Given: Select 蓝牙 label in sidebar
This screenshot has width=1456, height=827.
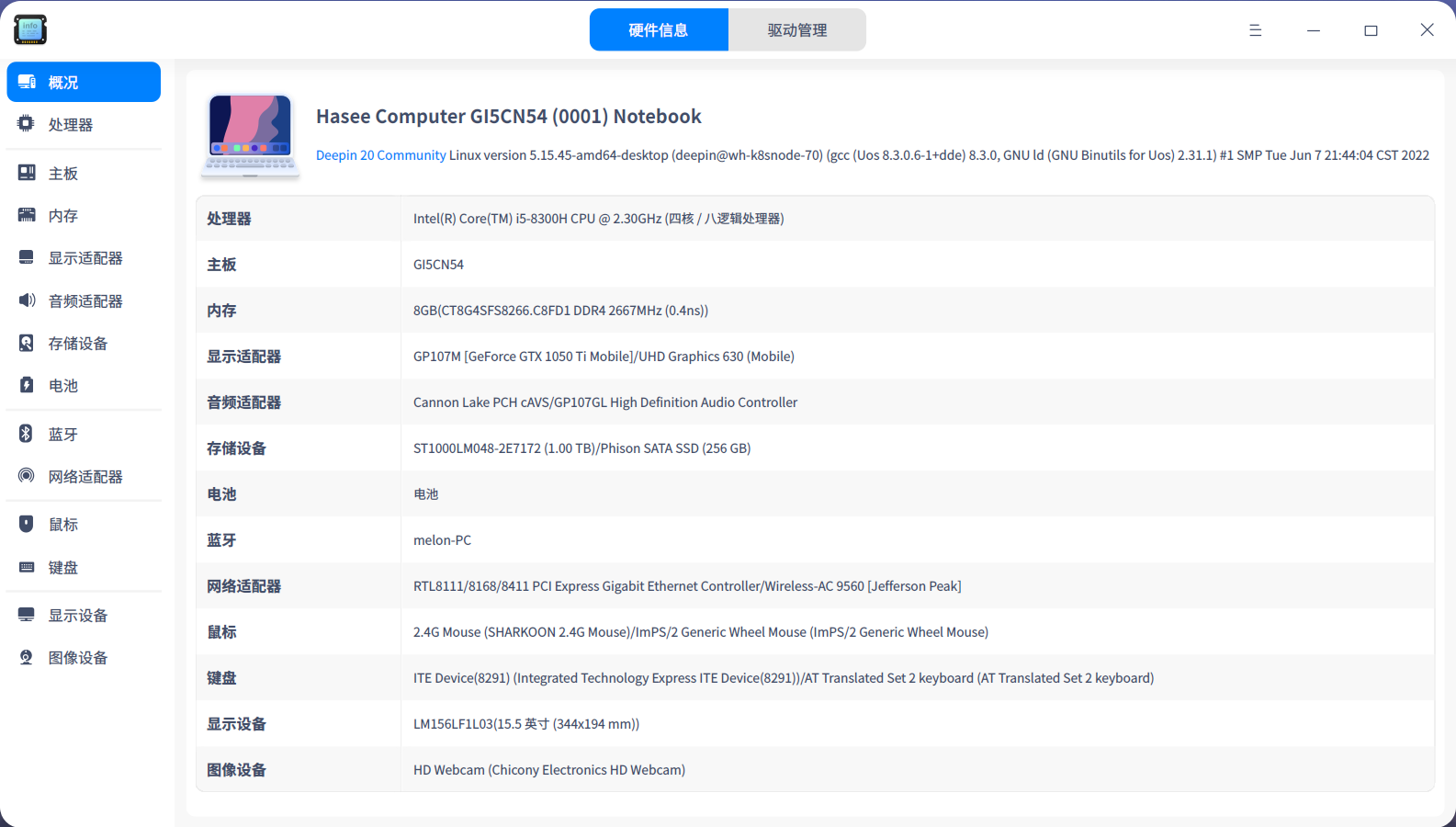Looking at the screenshot, I should tap(63, 434).
